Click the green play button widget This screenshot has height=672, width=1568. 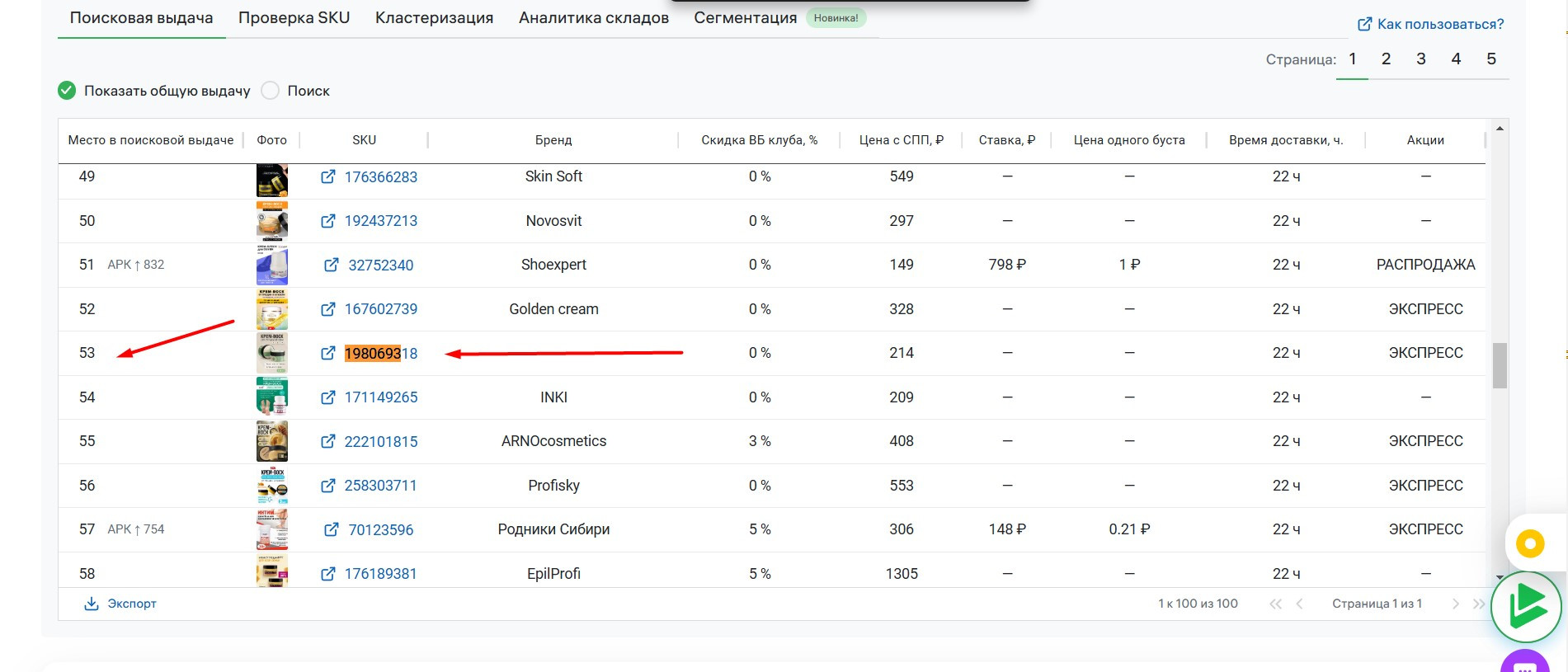(1526, 606)
